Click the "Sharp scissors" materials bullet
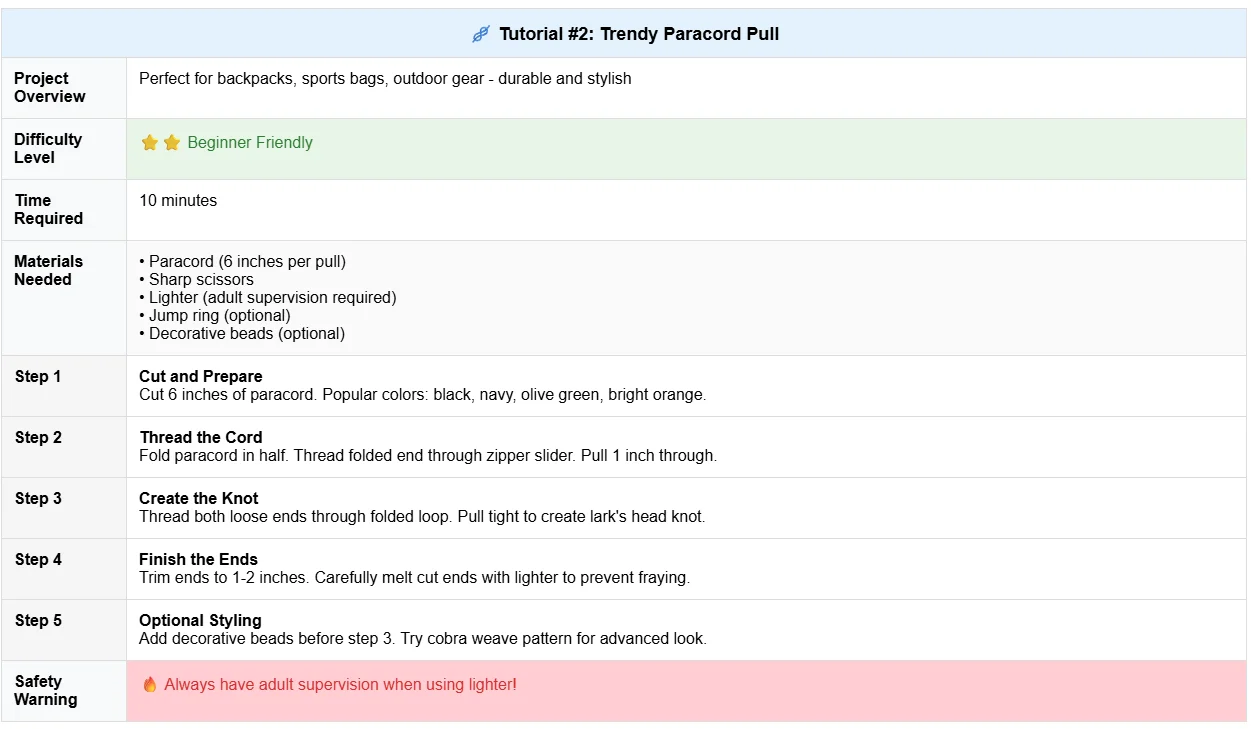1251x729 pixels. (201, 280)
